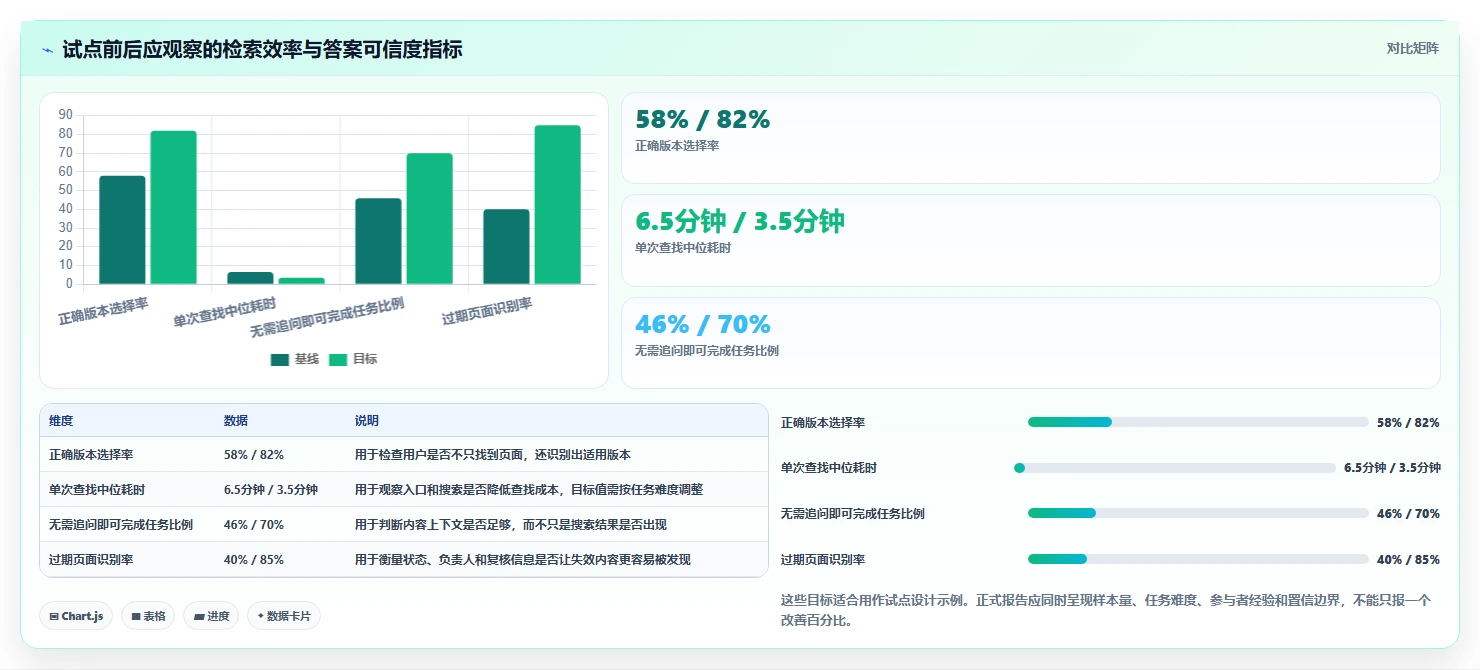The height and width of the screenshot is (670, 1480).
Task: Click the description starting 用于检查用户是否不只找到页面
Action: click(493, 454)
